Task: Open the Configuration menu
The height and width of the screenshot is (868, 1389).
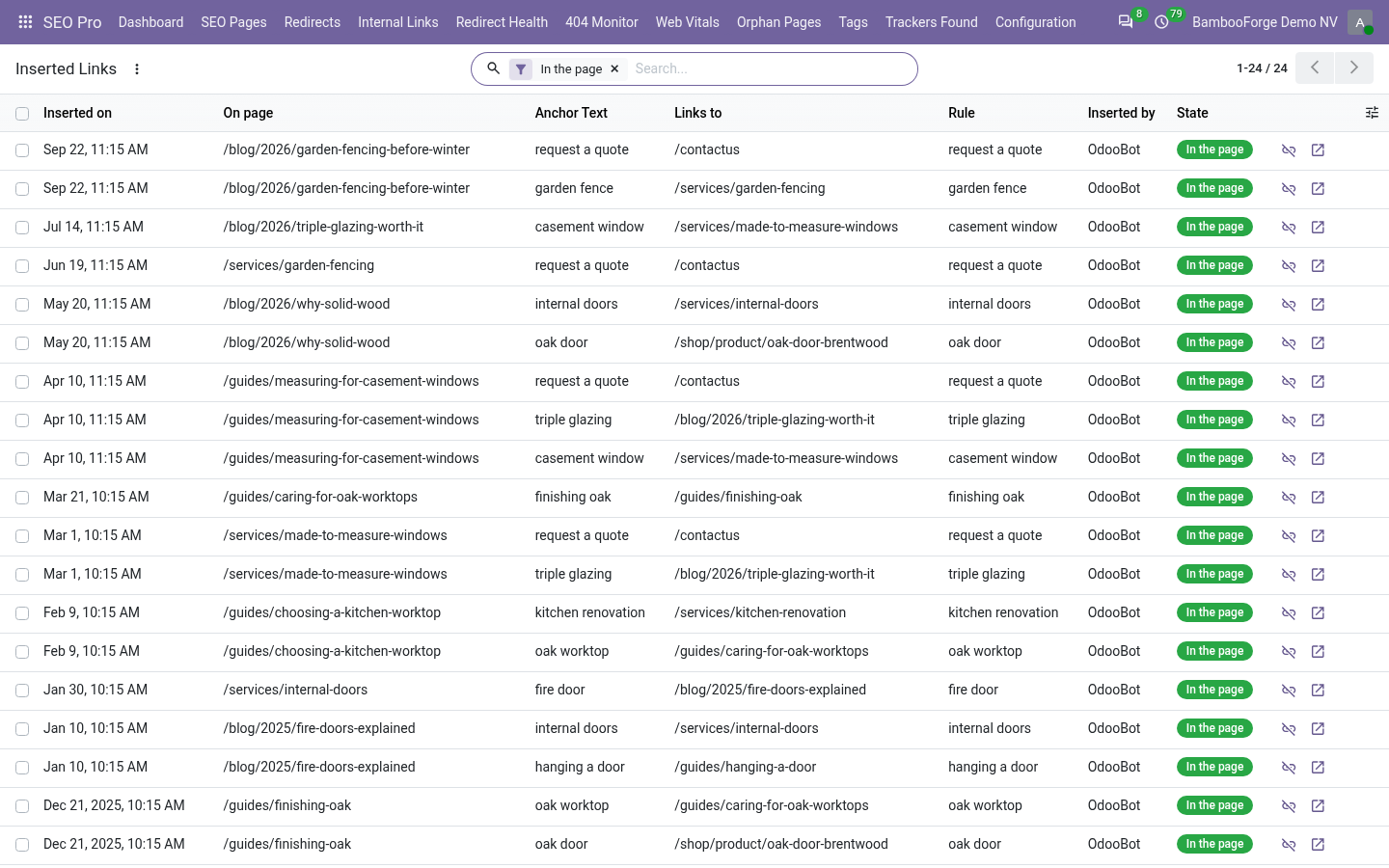Action: 1036,22
